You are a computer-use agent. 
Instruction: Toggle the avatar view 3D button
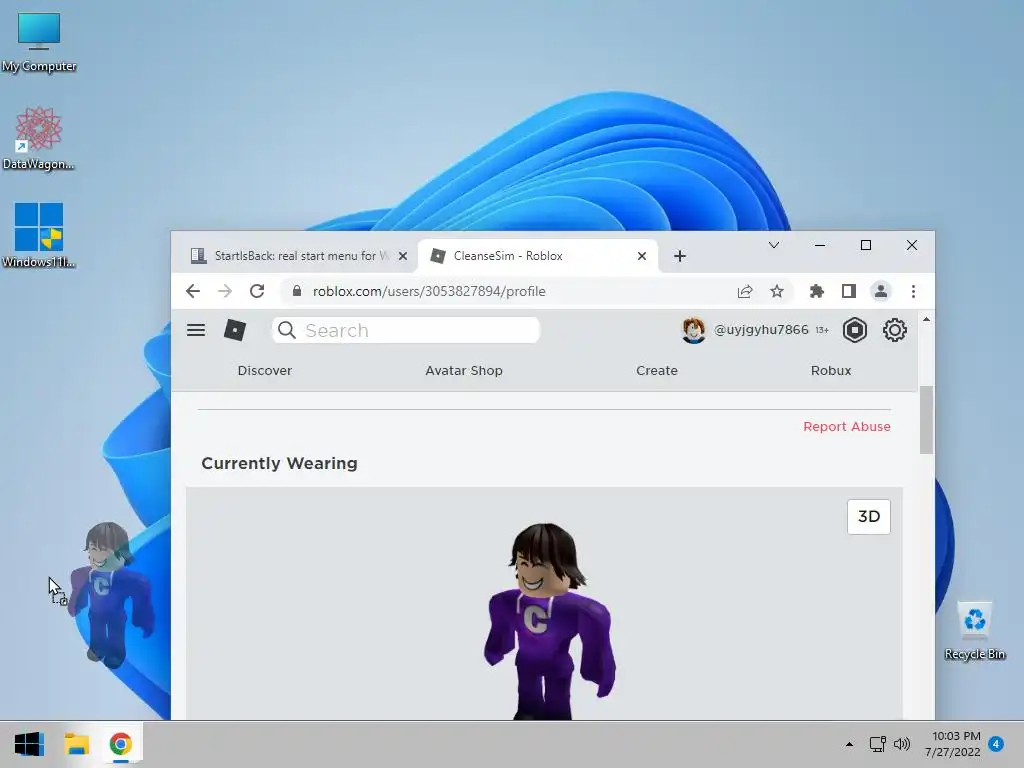pyautogui.click(x=869, y=517)
